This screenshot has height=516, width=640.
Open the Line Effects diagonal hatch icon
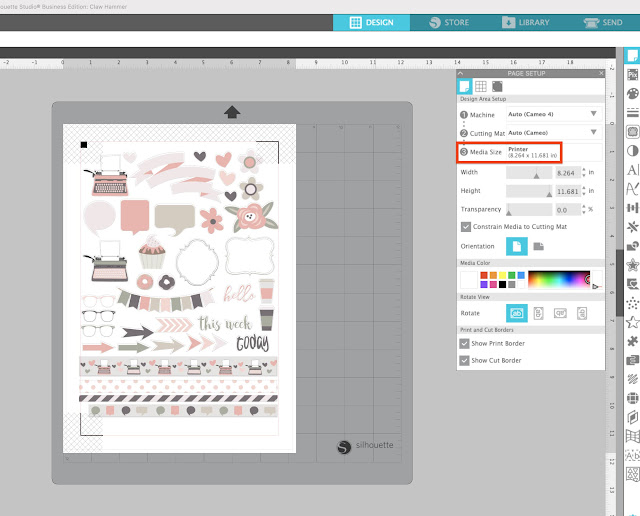[632, 379]
